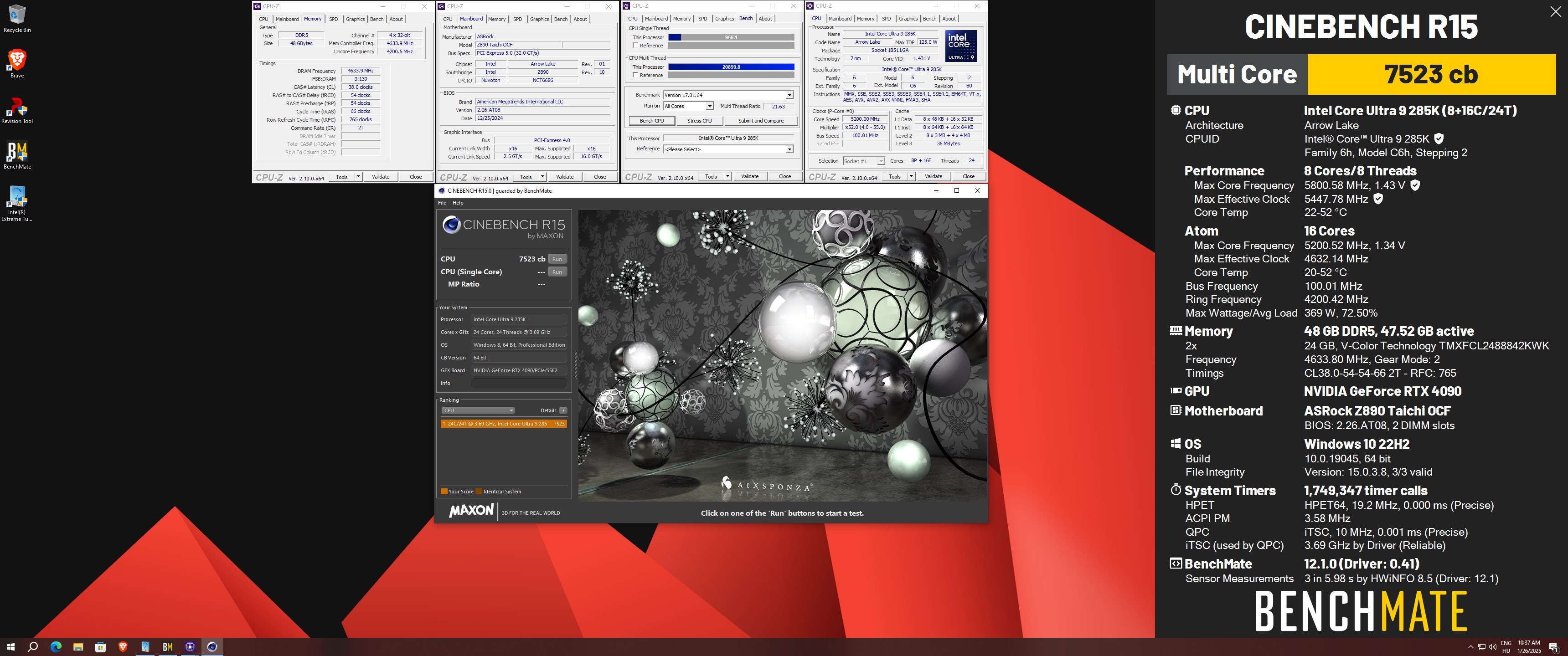
Task: Open the Cinebench Ranking CPU dropdown
Action: pos(478,411)
